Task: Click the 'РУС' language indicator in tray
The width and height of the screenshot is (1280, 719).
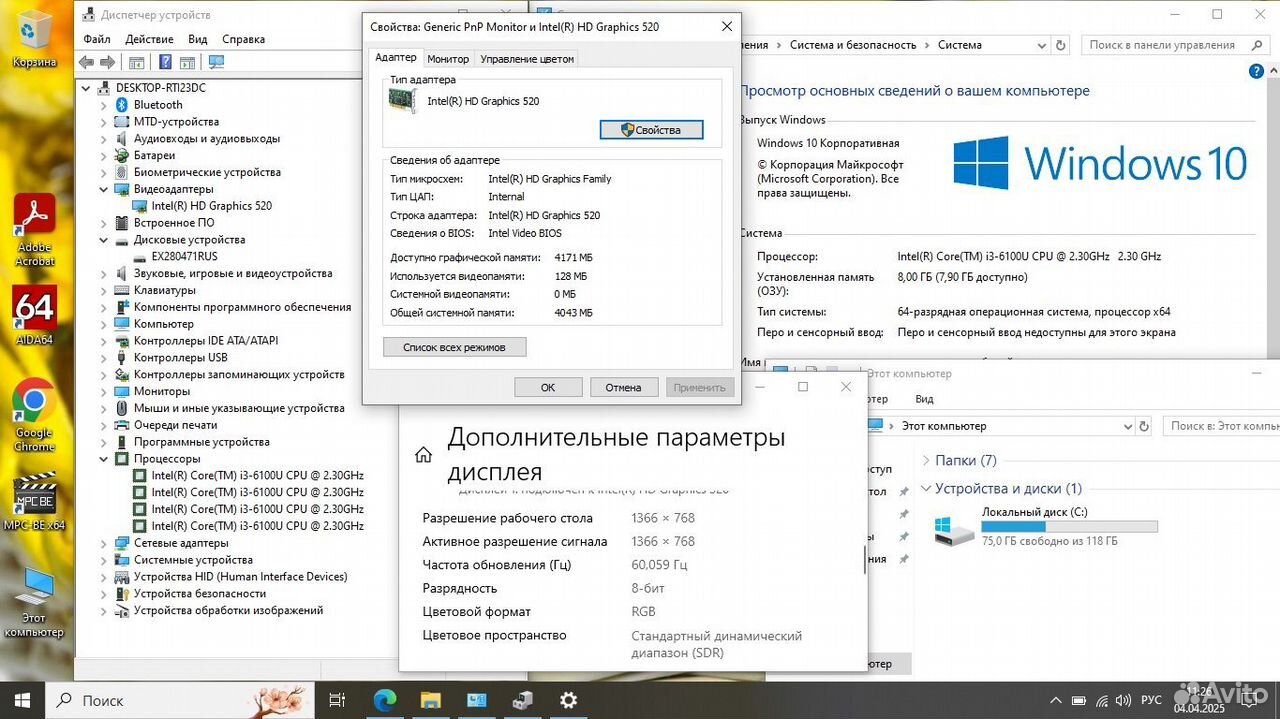Action: pos(1151,700)
